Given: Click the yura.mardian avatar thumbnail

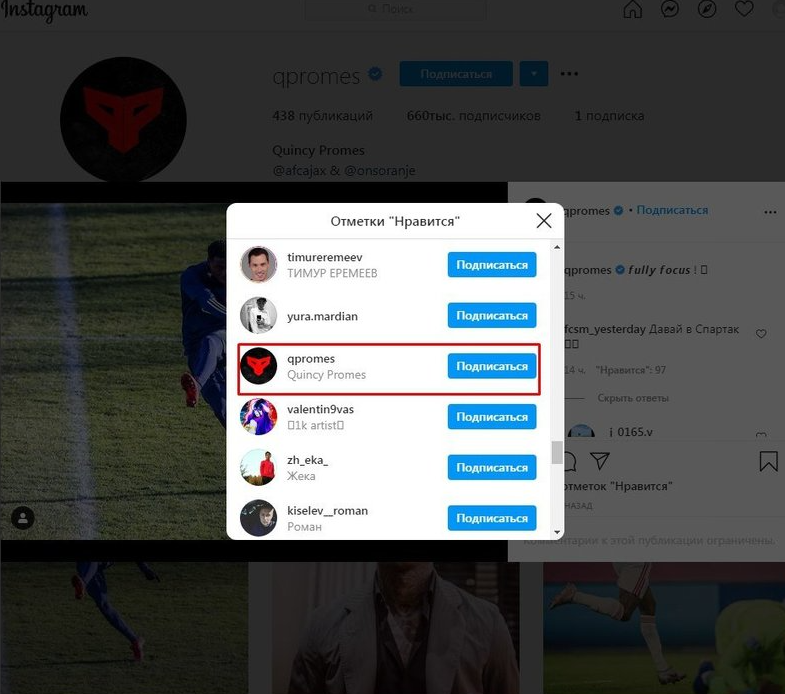Looking at the screenshot, I should click(x=258, y=316).
